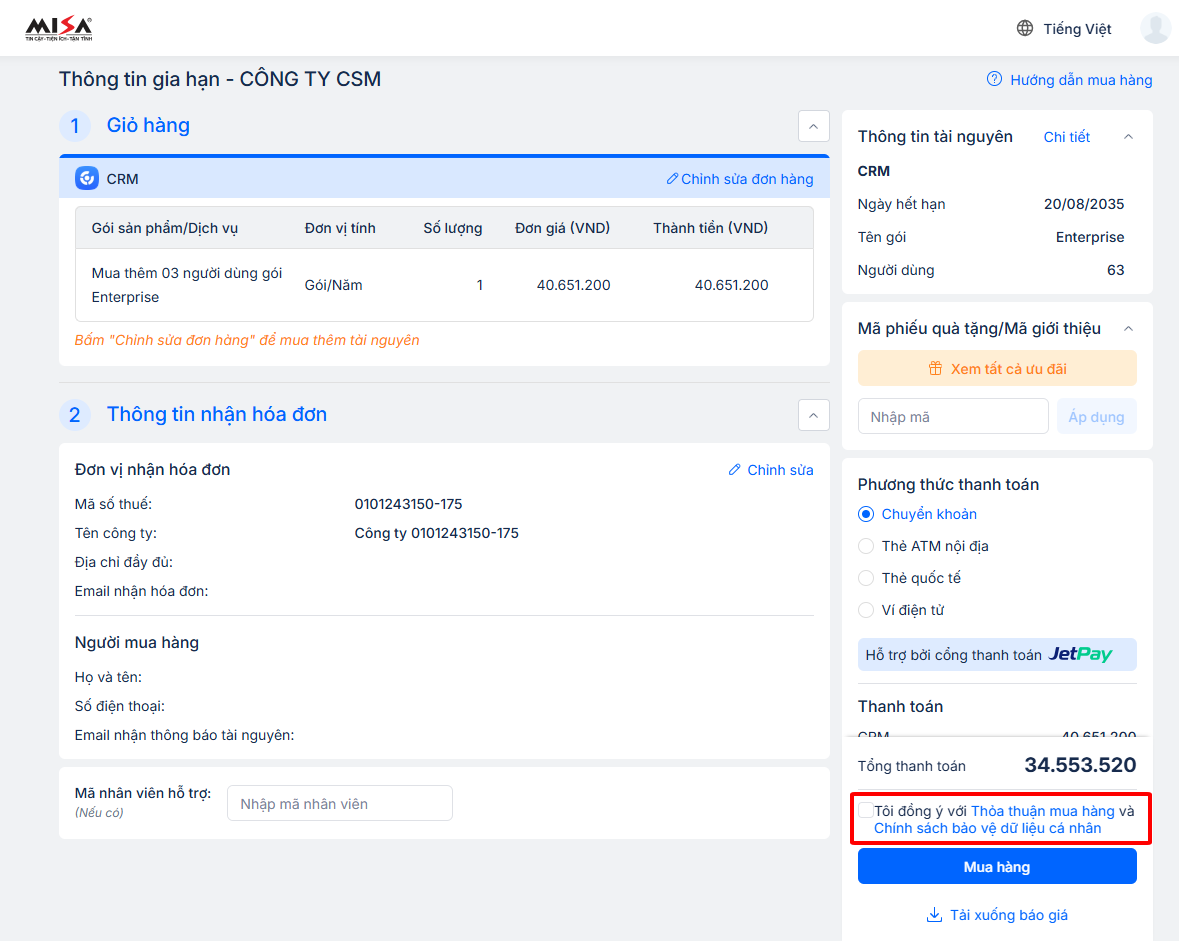Collapse the Thông tin nhận hóa đơn section
The width and height of the screenshot is (1179, 941).
point(812,415)
